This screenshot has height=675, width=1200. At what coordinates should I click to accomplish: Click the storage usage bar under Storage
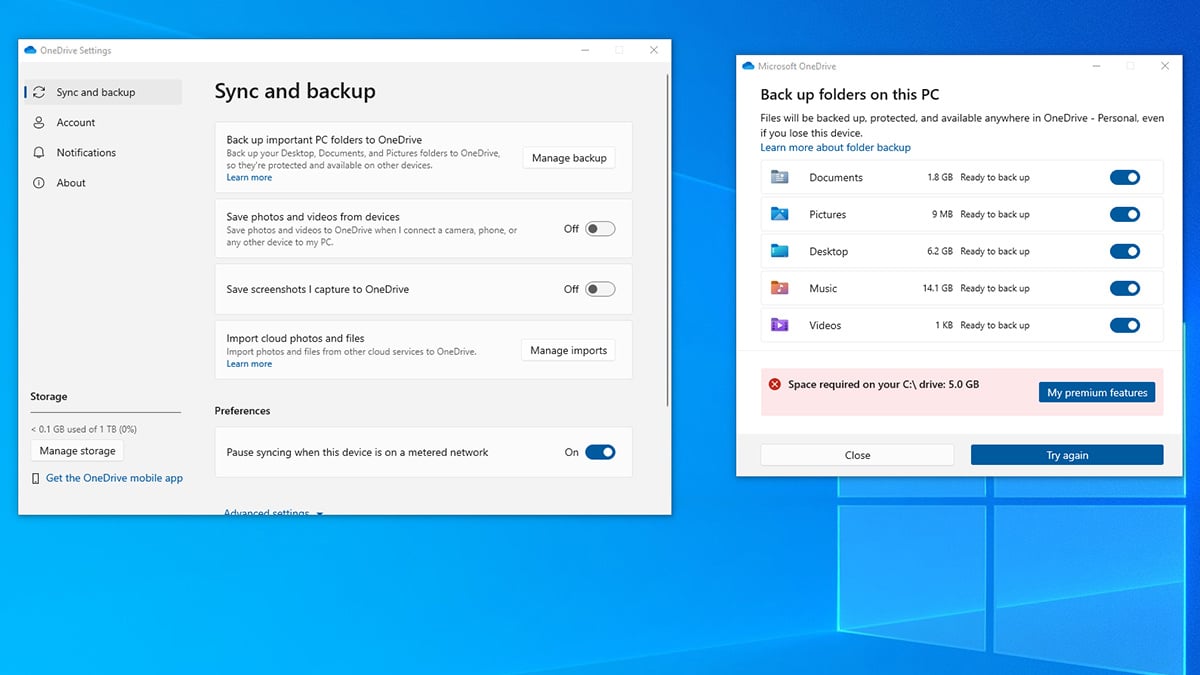(x=105, y=412)
